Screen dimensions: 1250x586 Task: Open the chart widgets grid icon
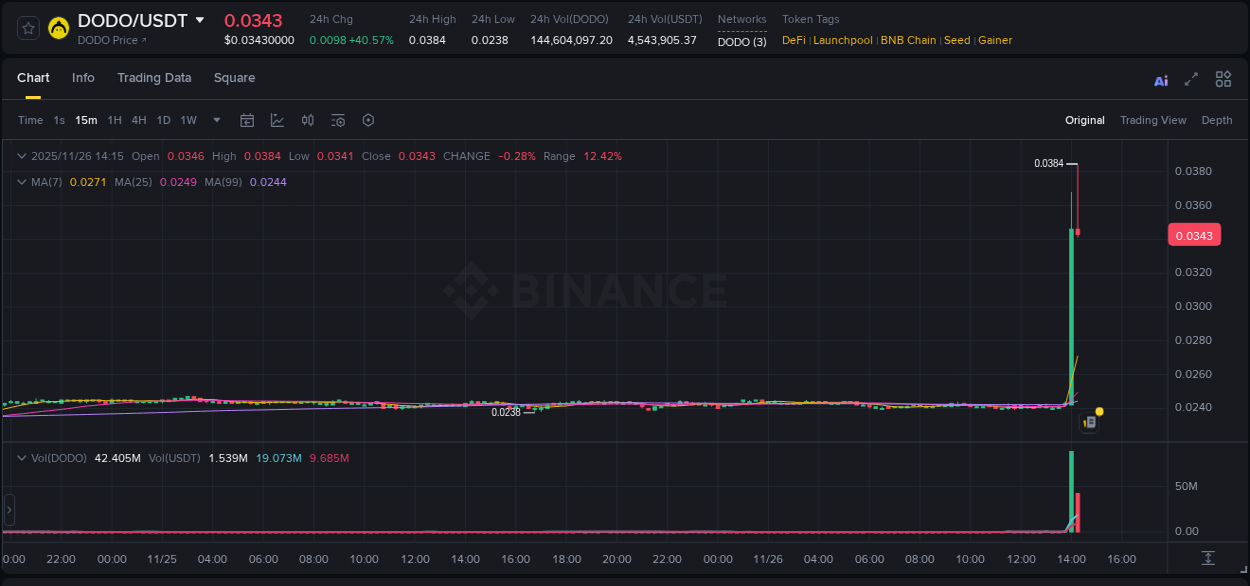1223,79
